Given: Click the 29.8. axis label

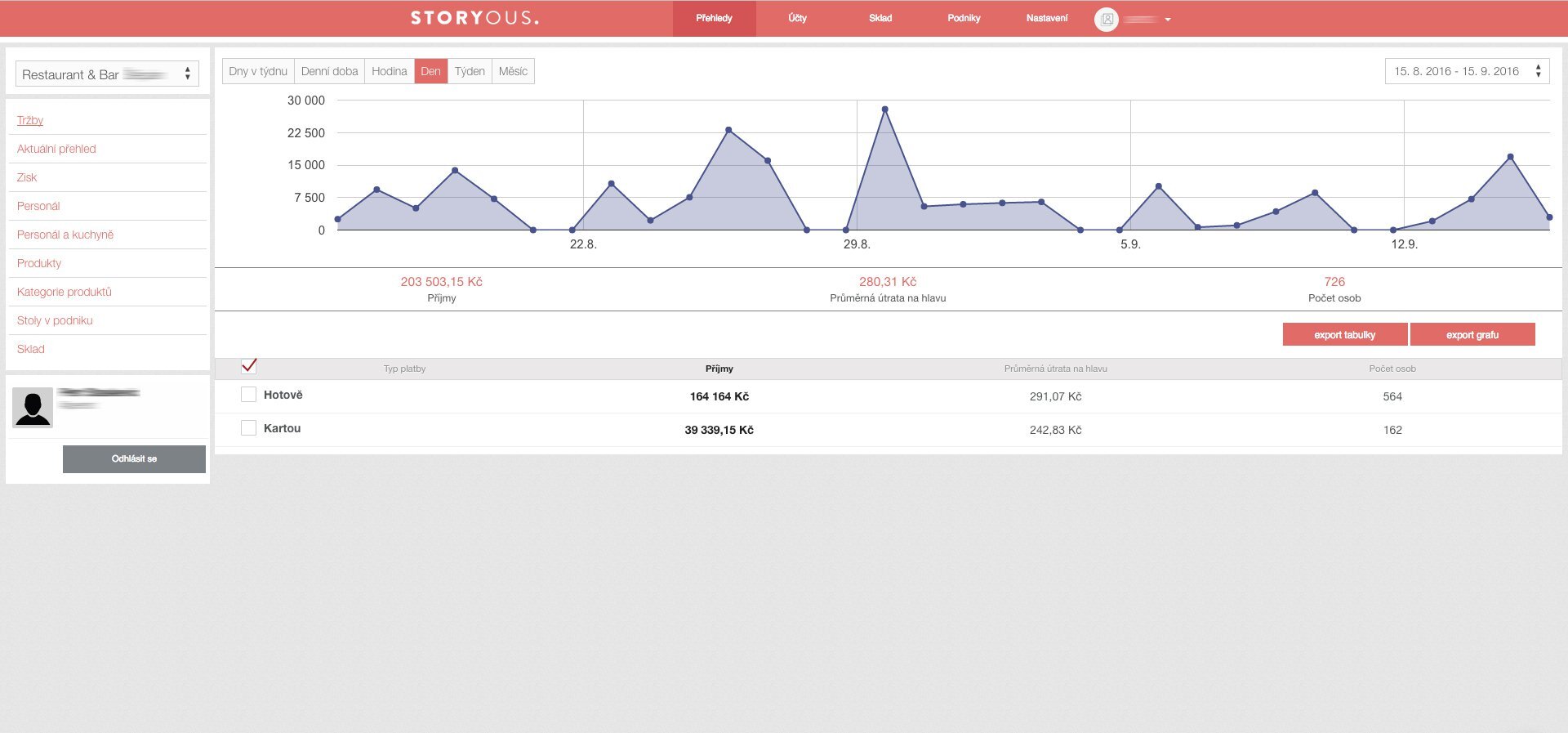Looking at the screenshot, I should 857,244.
